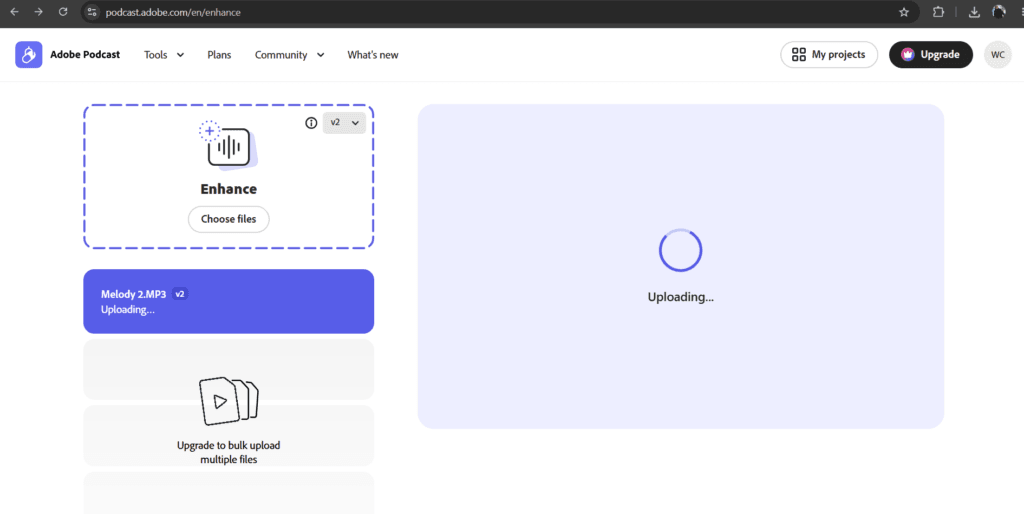Viewport: 1024px width, 514px height.
Task: Click the Choose files button
Action: tap(229, 219)
